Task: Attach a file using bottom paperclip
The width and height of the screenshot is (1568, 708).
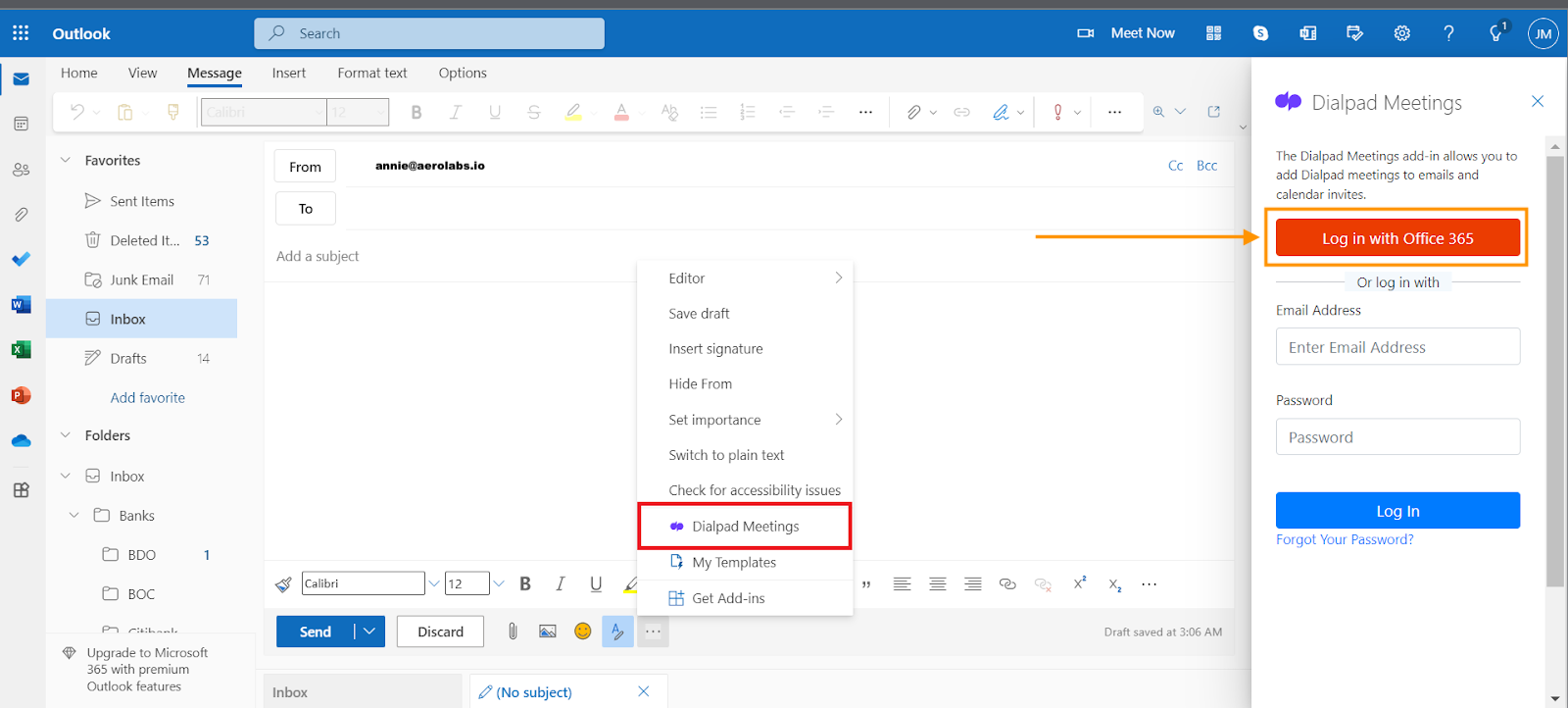Action: pos(513,632)
